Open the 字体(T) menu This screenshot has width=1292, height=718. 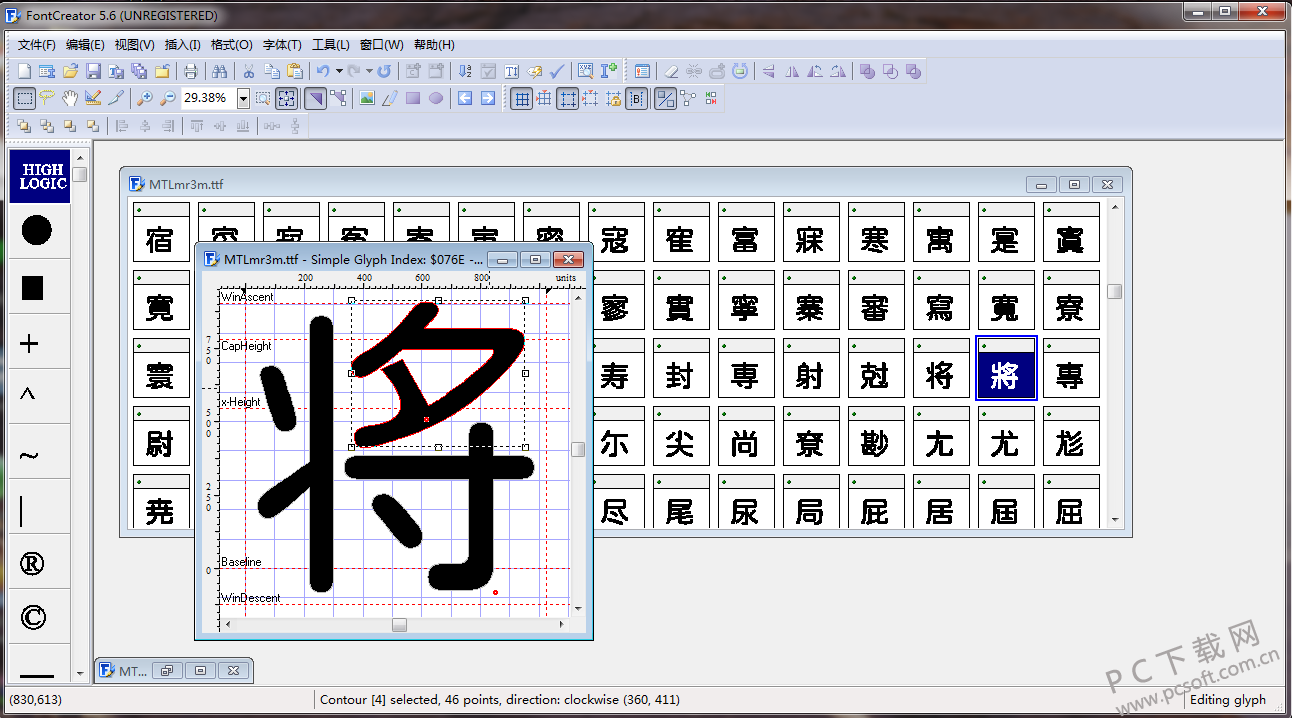tap(282, 45)
